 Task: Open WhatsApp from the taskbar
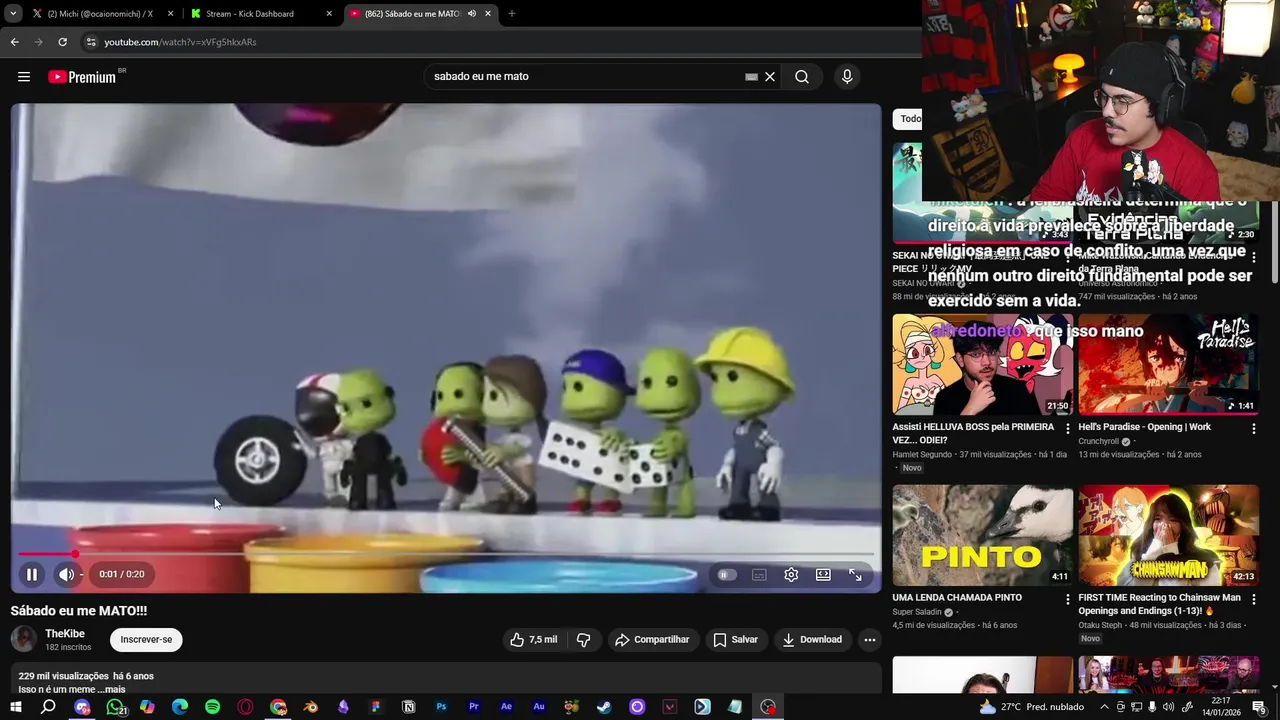pyautogui.click(x=115, y=707)
